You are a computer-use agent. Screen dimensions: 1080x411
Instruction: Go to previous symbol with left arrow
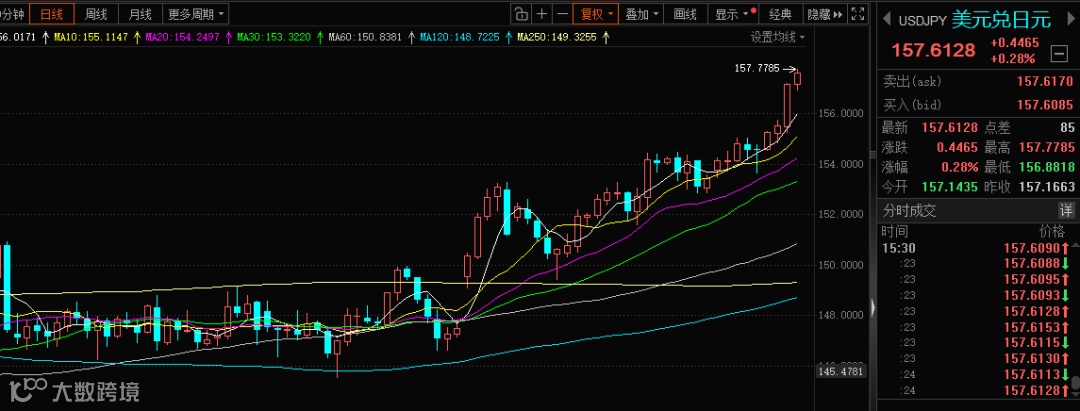887,21
